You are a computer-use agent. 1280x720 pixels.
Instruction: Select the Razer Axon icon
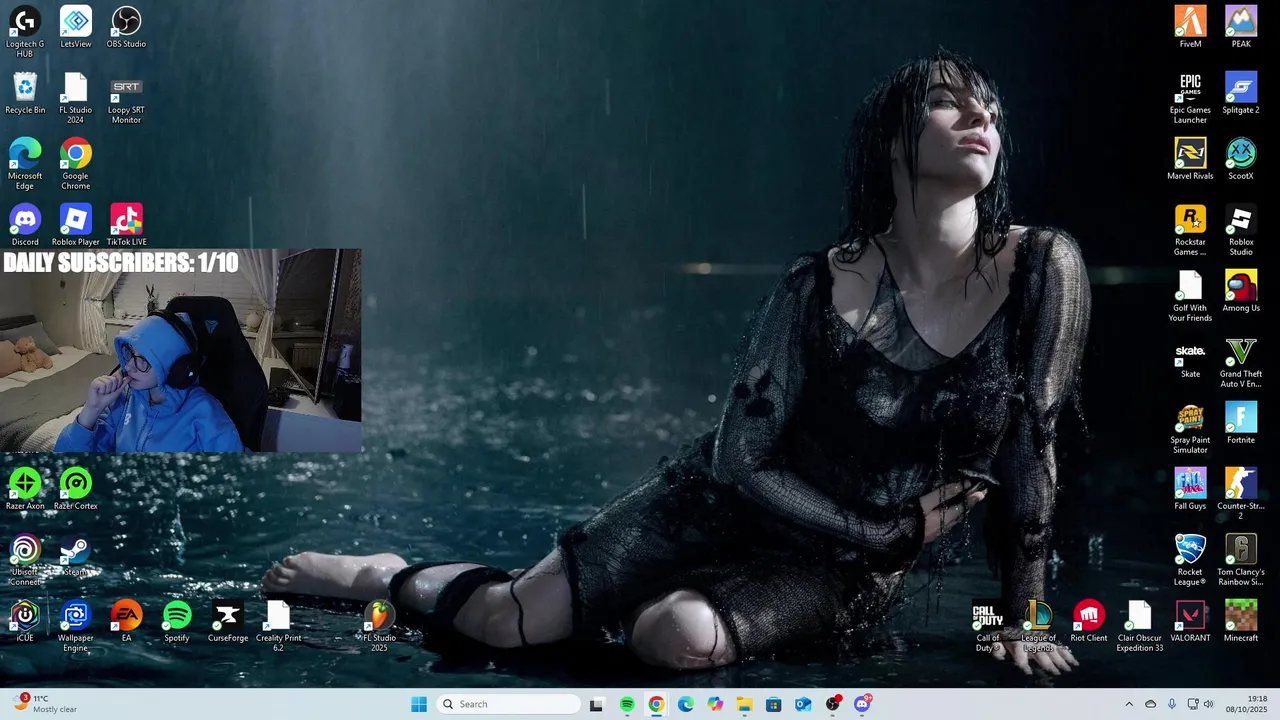coord(25,489)
